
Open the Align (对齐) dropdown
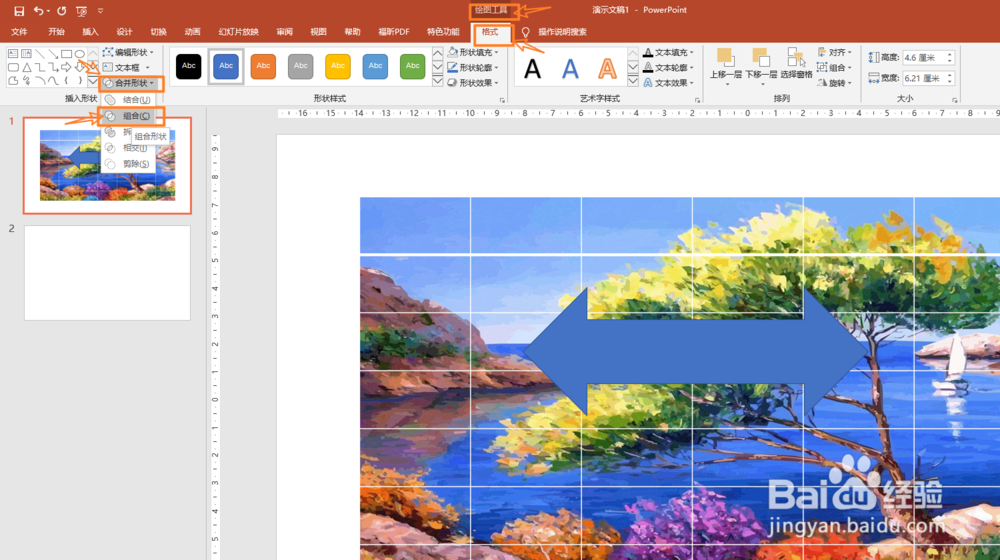[x=835, y=52]
